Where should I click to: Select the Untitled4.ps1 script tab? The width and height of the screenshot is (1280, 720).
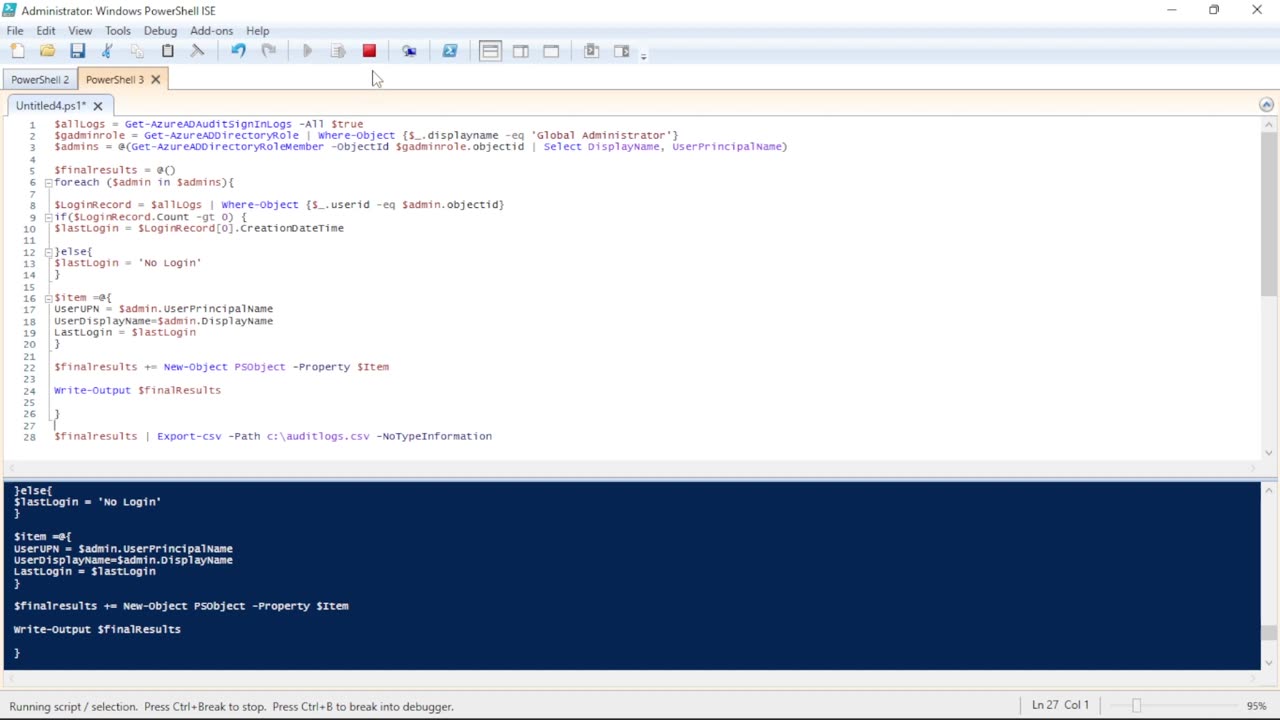(x=51, y=105)
